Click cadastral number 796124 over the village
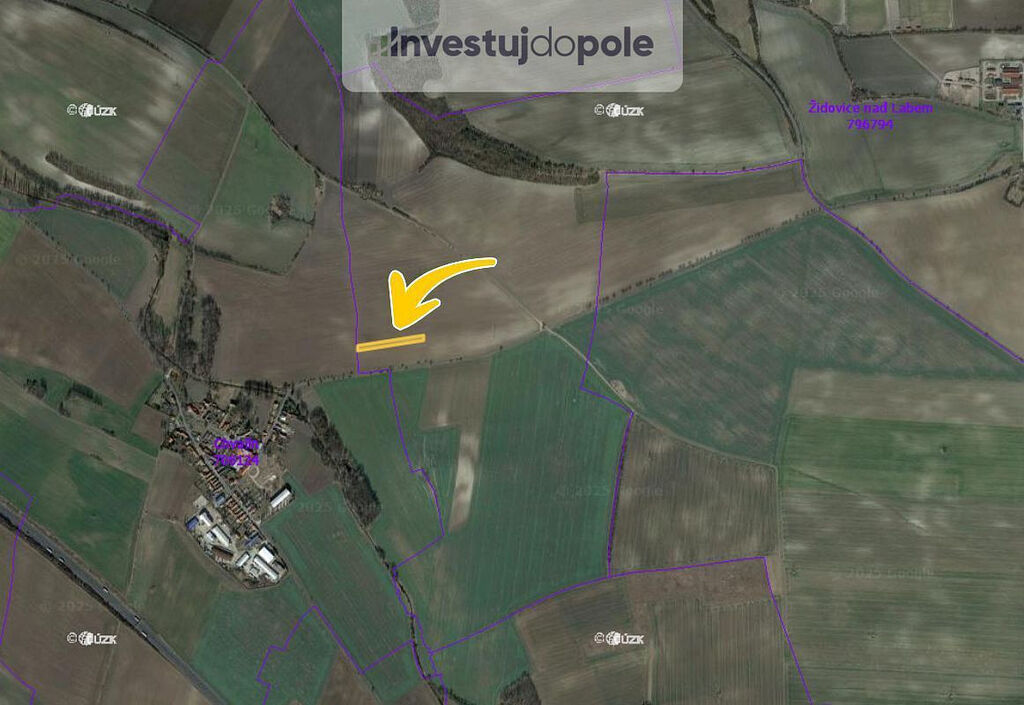This screenshot has width=1024, height=705. [x=236, y=460]
